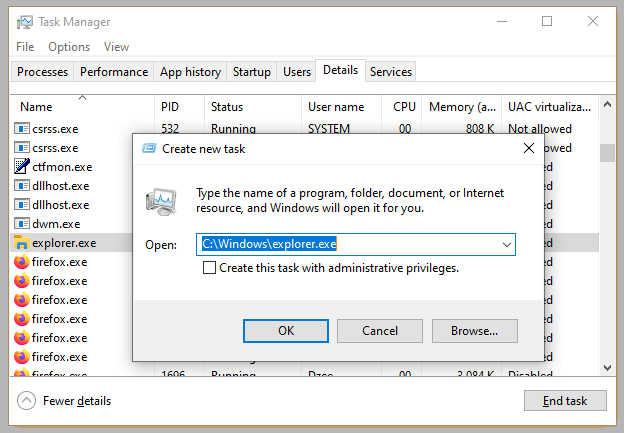Click the computer monitor icon in the dialog

[x=161, y=201]
